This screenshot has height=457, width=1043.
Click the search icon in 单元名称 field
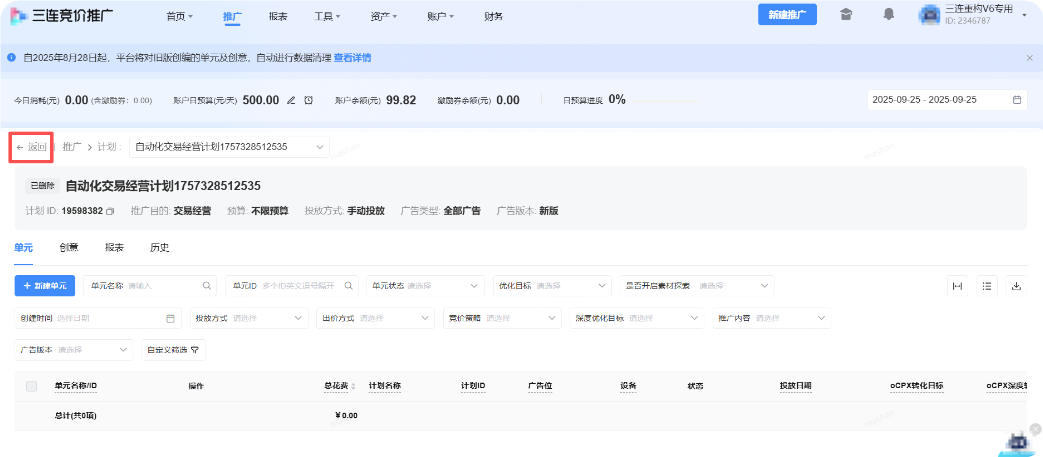[206, 285]
